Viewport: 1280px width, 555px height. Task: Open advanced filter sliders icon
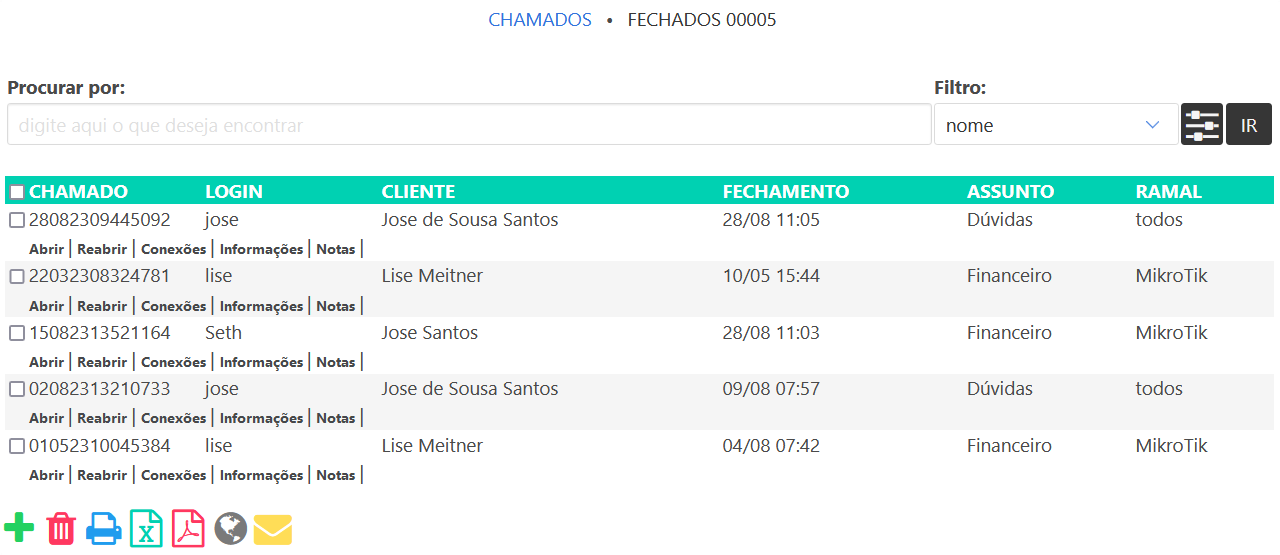(x=1202, y=125)
